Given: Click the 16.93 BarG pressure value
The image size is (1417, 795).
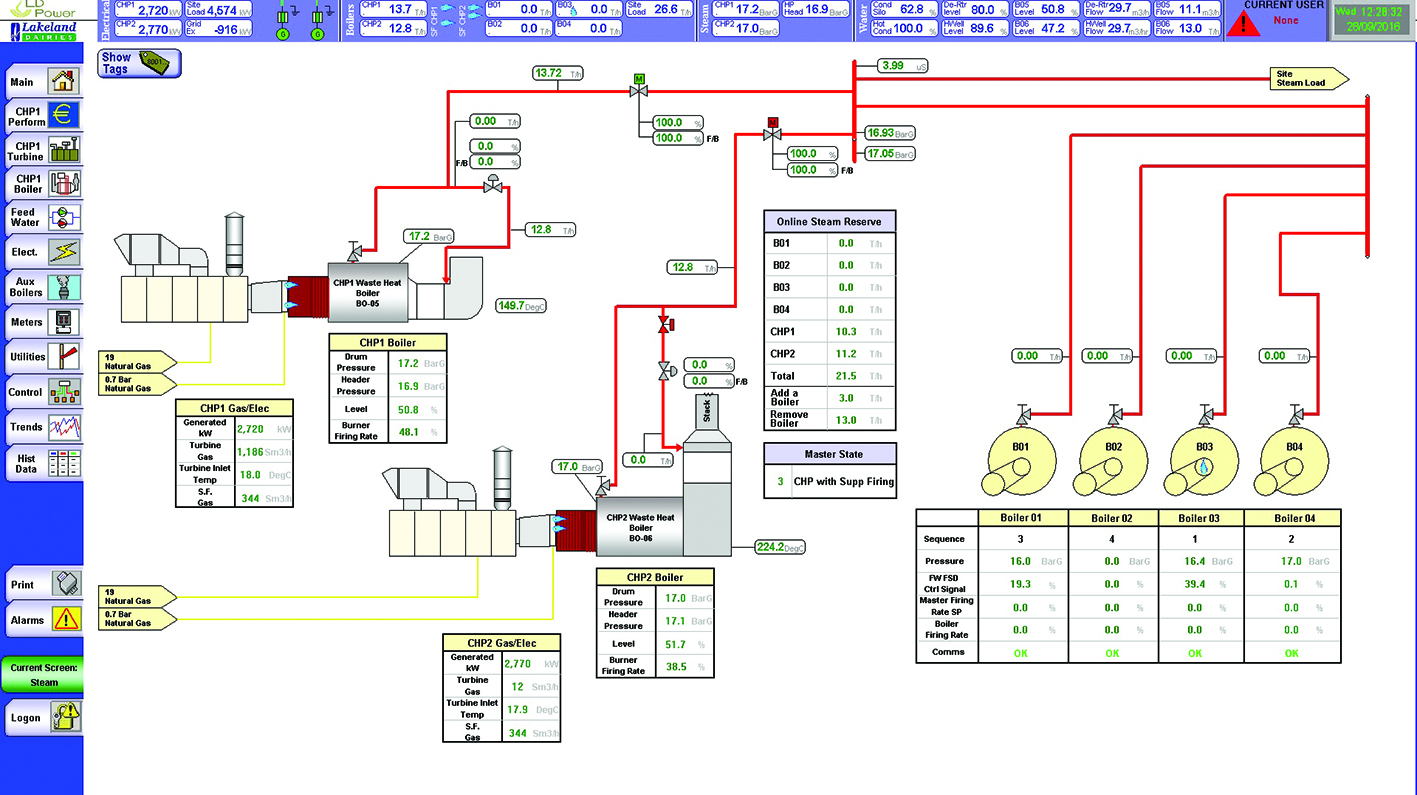Looking at the screenshot, I should click(890, 132).
